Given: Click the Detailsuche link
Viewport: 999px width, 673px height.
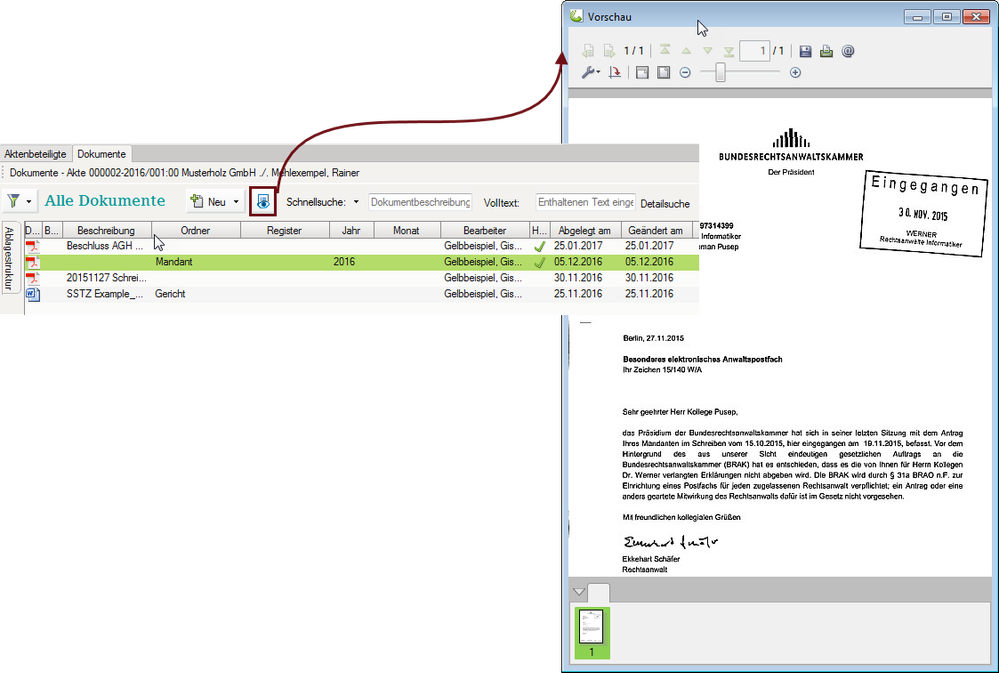Looking at the screenshot, I should click(665, 203).
